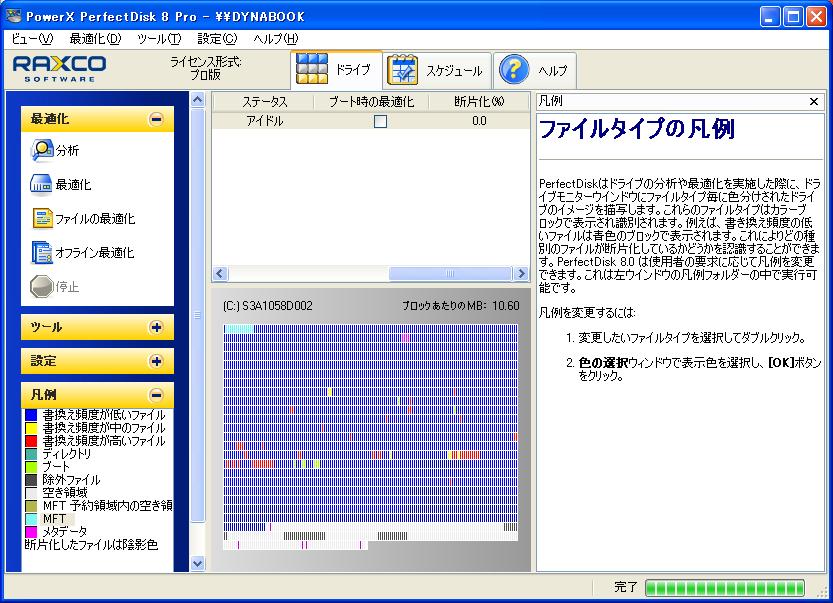Click the blue 書換え頻度が低いファイル swatch
Image resolution: width=833 pixels, height=603 pixels.
coord(31,415)
